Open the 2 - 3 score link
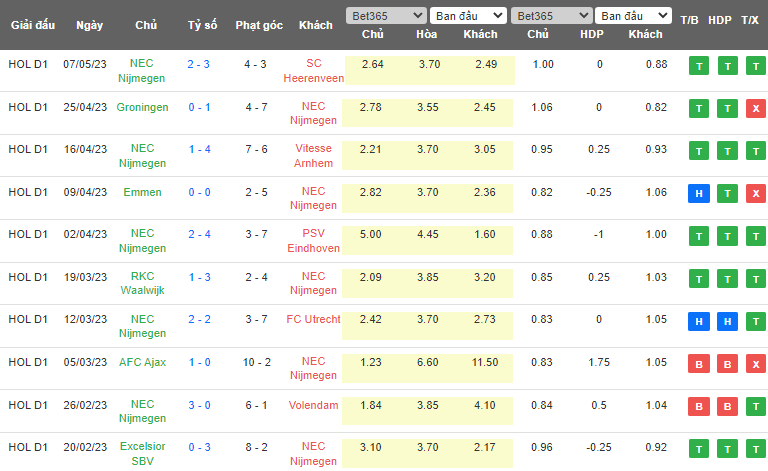The width and height of the screenshot is (768, 471). 198,64
